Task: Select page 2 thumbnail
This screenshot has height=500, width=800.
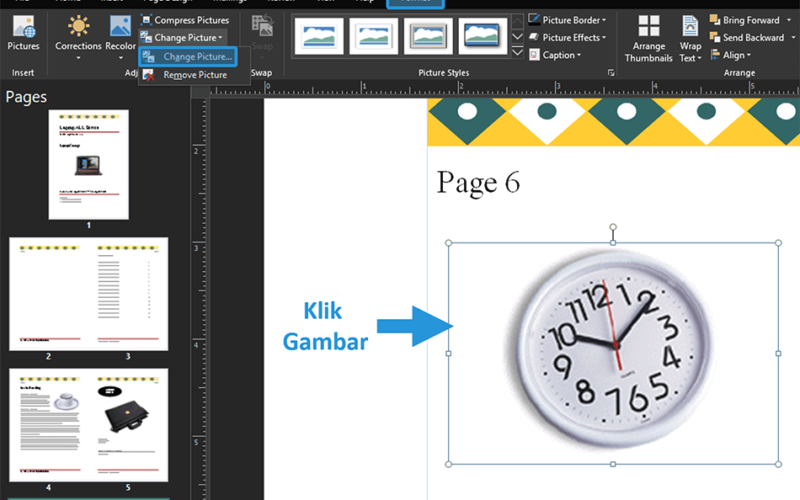Action: tap(48, 294)
